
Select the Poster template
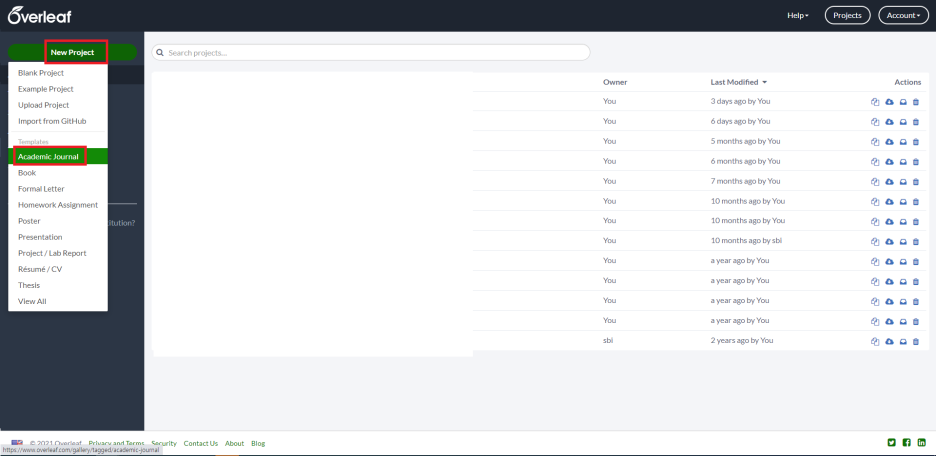pos(58,221)
